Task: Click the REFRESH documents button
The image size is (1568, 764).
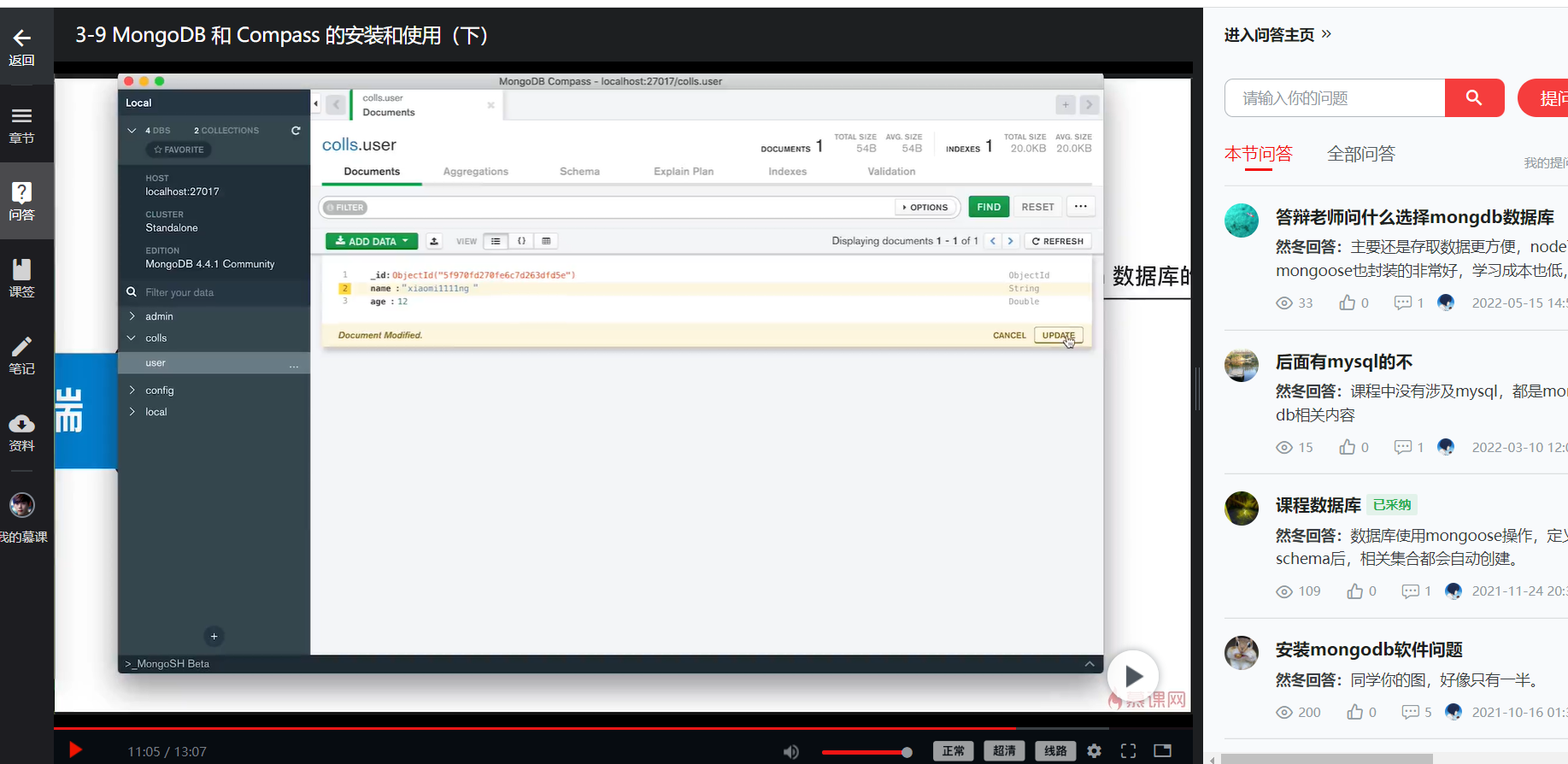Action: [x=1058, y=241]
